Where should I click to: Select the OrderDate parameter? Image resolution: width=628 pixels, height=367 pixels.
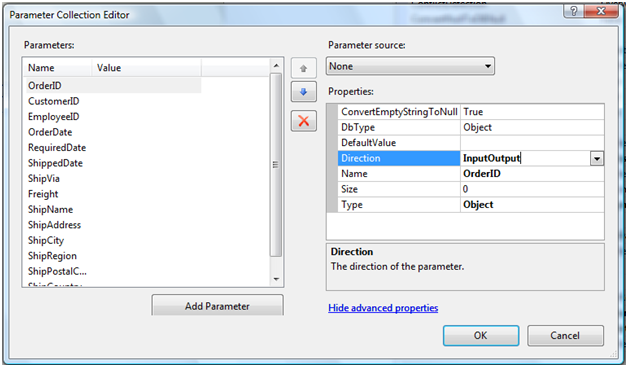(50, 132)
